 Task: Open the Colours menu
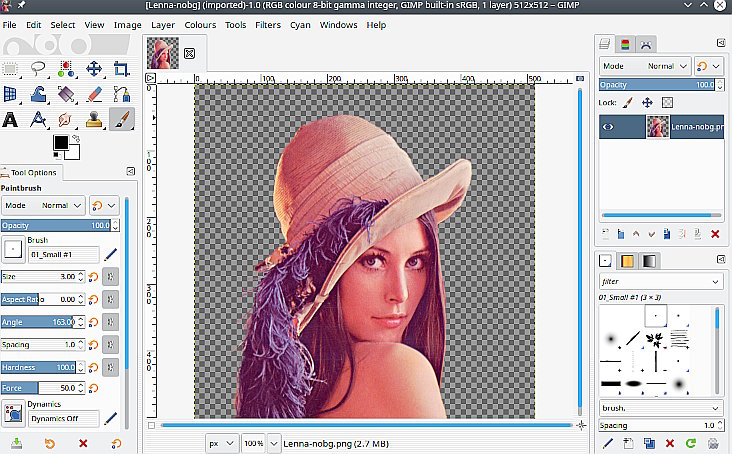[200, 25]
